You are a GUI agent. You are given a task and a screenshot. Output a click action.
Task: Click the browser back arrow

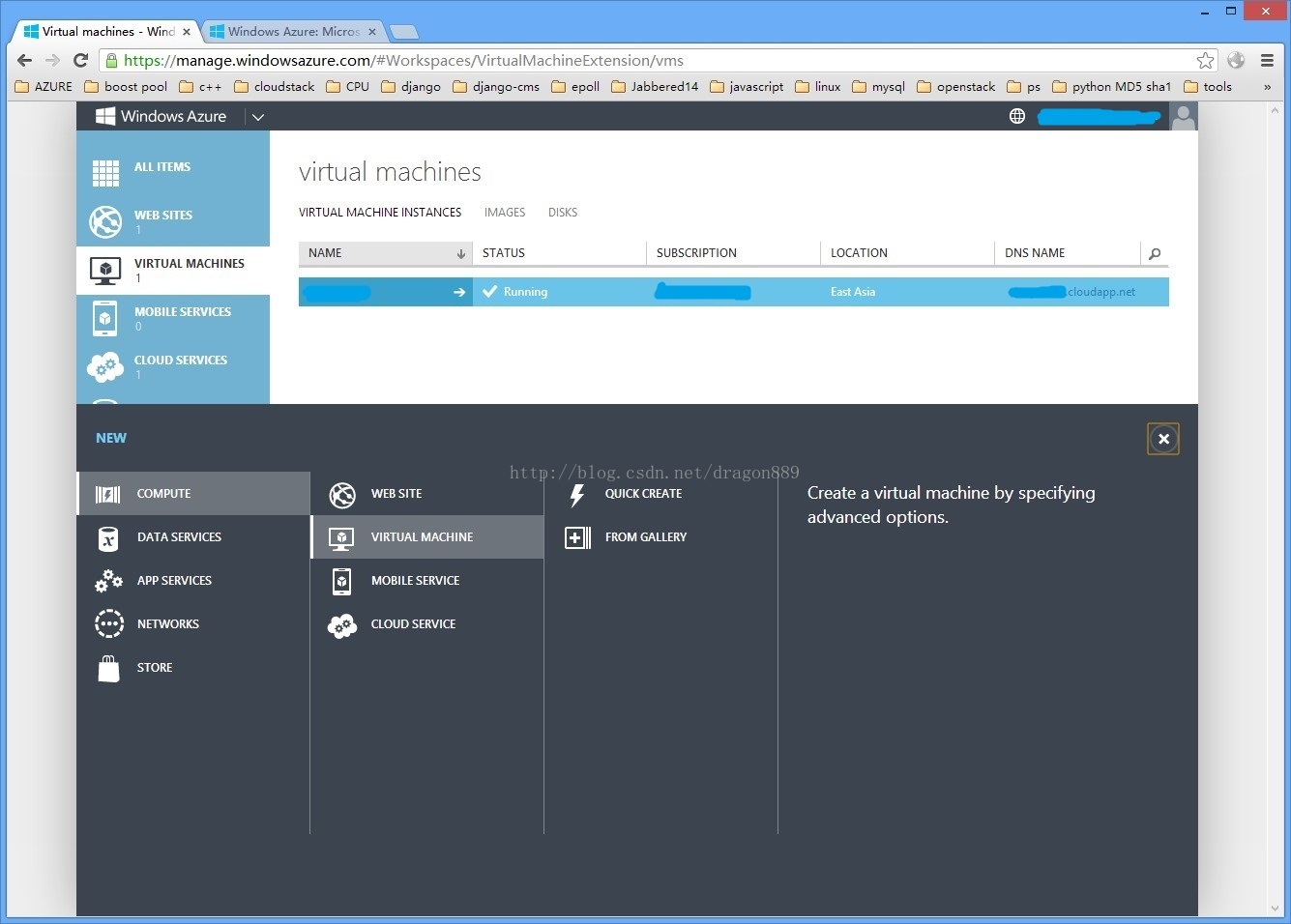pos(25,60)
